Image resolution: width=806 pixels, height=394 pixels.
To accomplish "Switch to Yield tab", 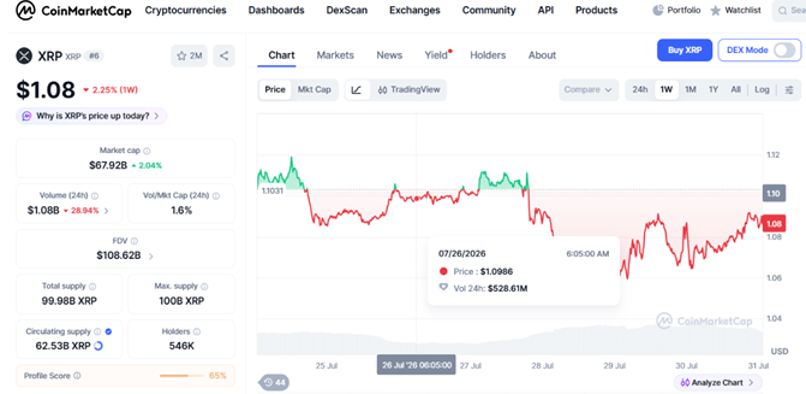I will tap(437, 55).
